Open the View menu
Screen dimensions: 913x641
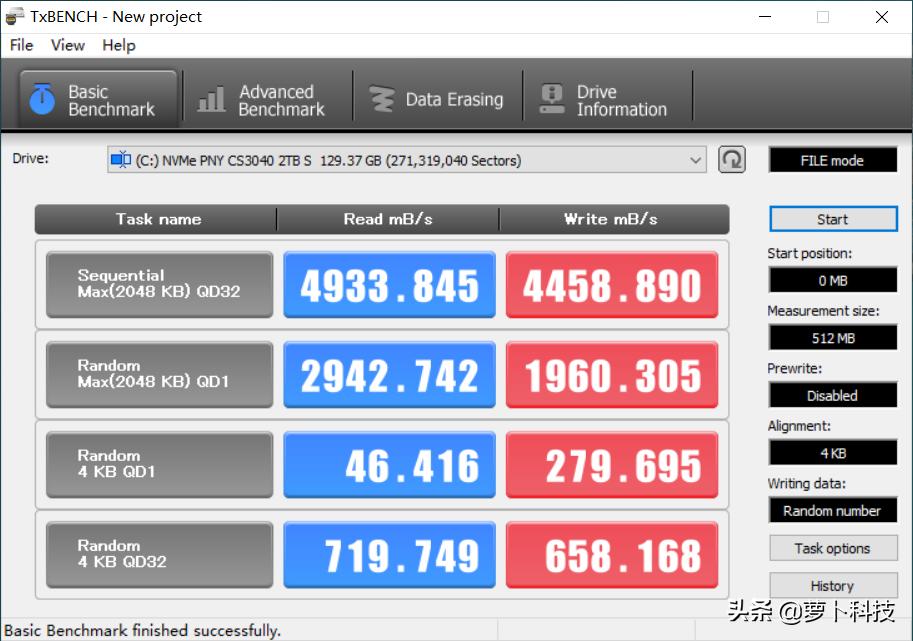67,45
